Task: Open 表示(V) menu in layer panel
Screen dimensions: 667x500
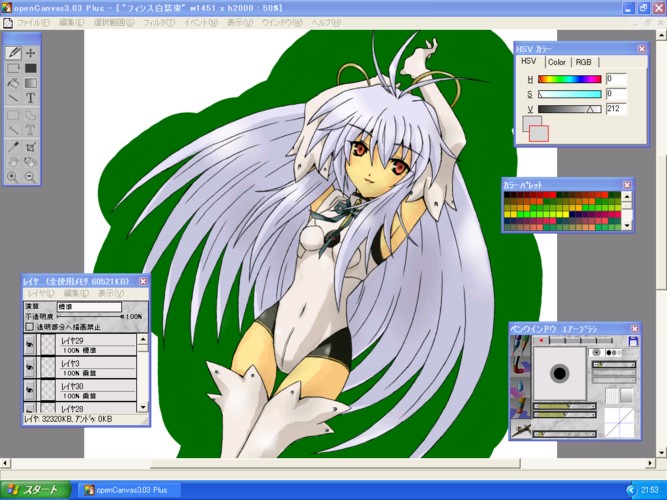Action: pyautogui.click(x=111, y=293)
